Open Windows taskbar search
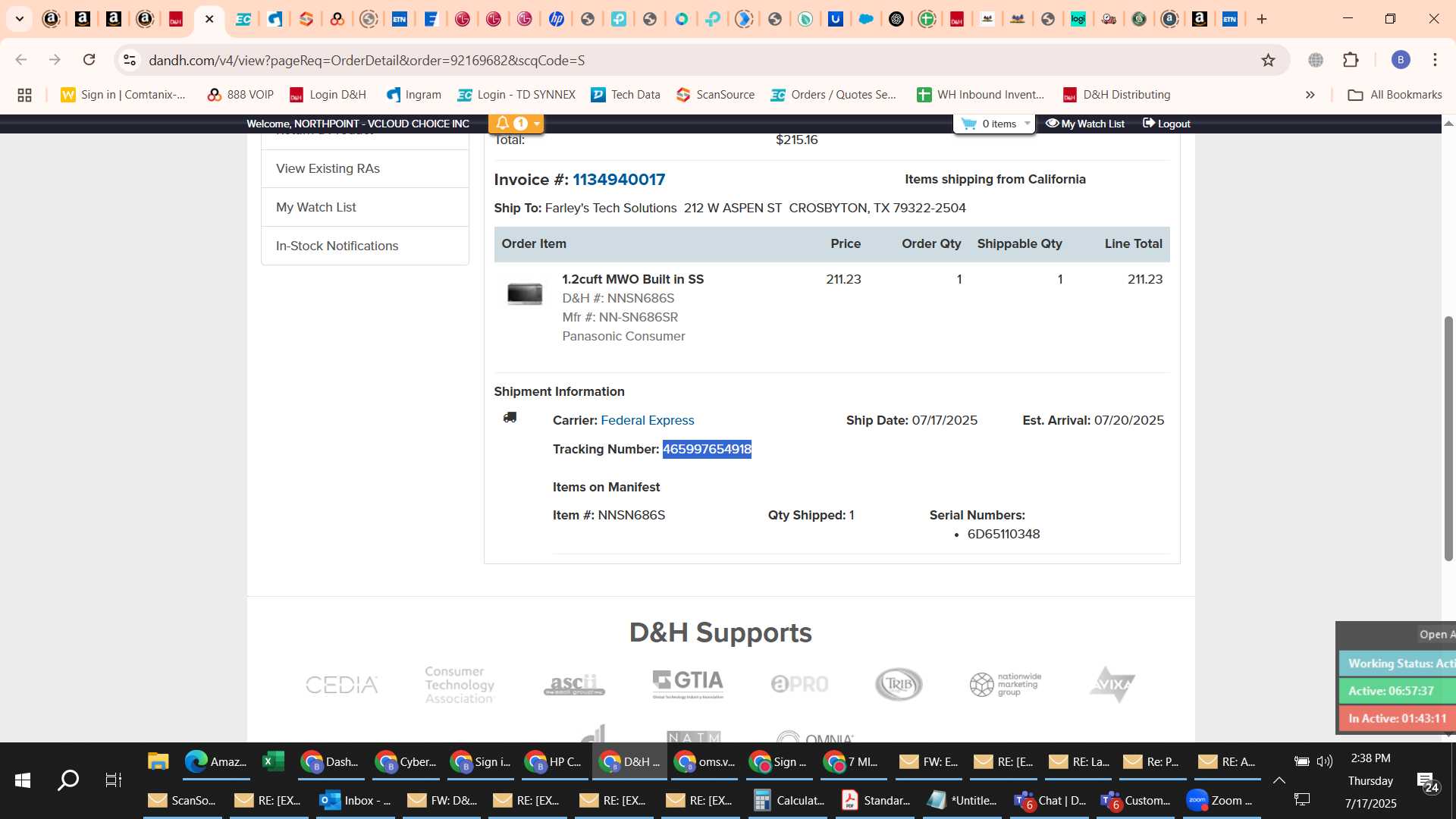 68,780
